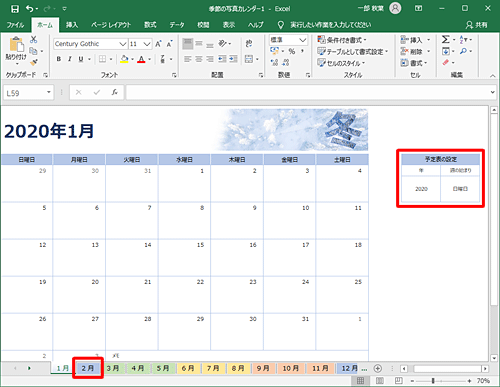Click the Copy icon in the clipboard group
Image resolution: width=500 pixels, height=387 pixels.
[x=33, y=51]
